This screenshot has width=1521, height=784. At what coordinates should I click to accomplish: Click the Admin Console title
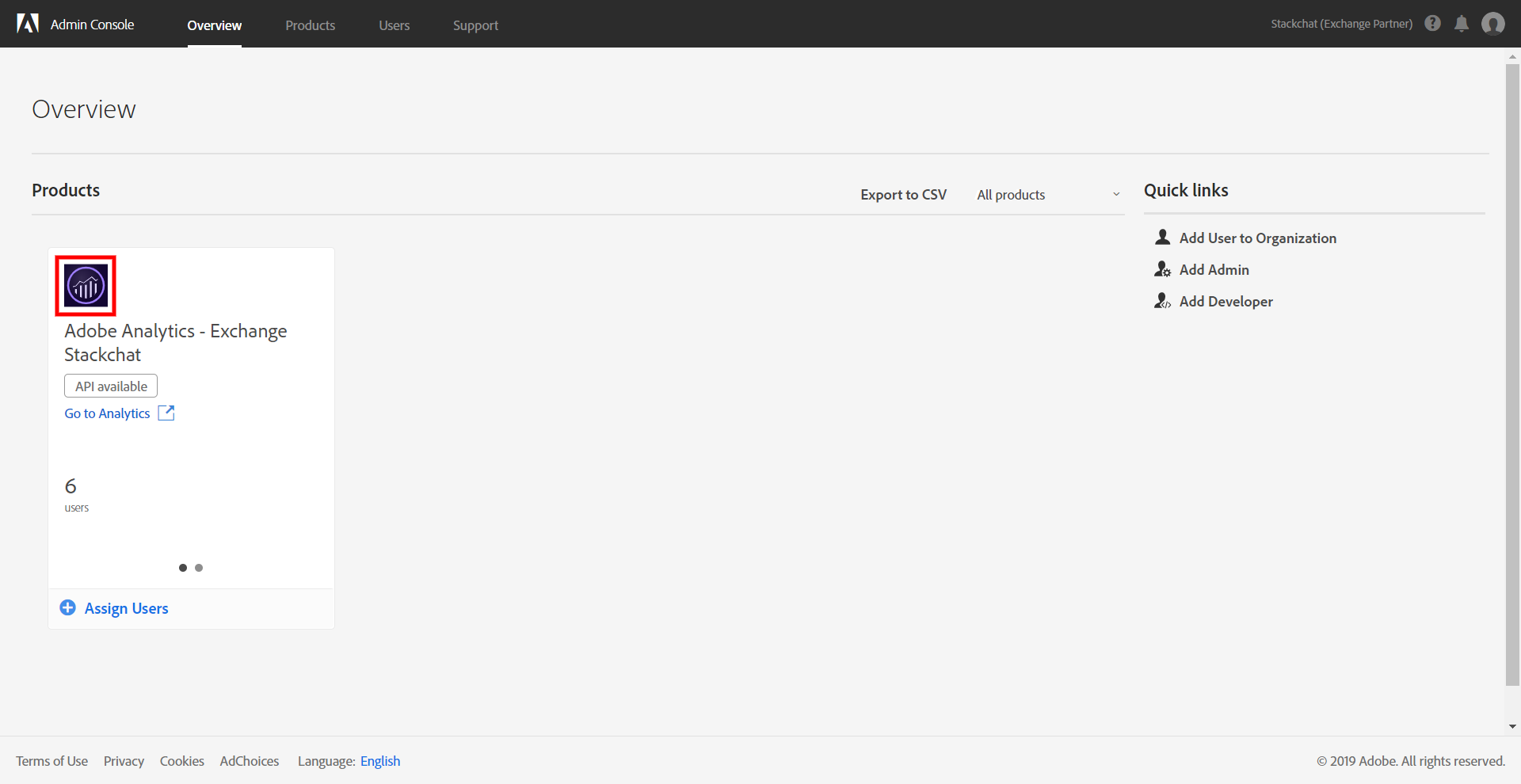93,25
